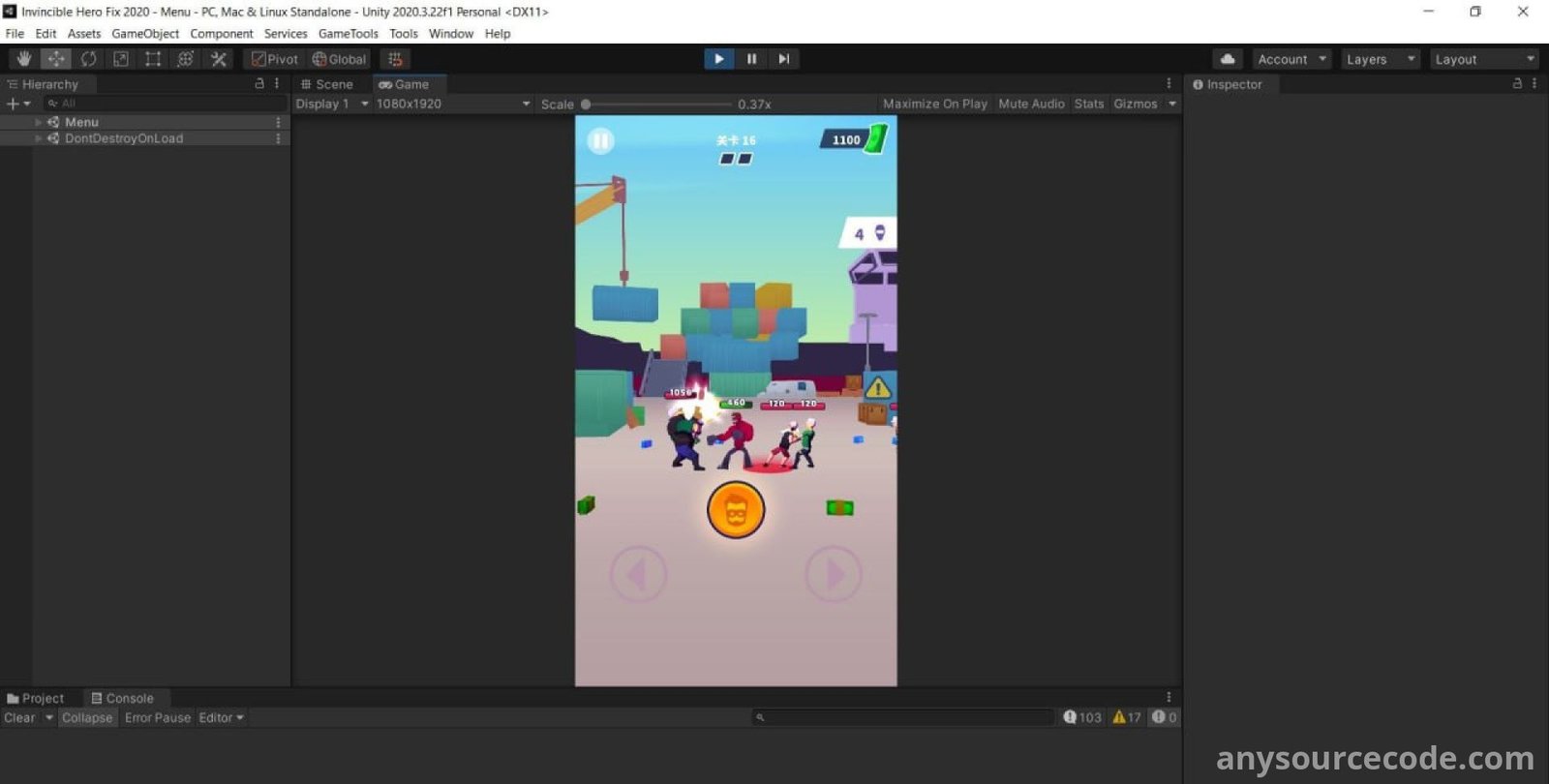
Task: Enable Error Pause in Console
Action: click(x=157, y=718)
